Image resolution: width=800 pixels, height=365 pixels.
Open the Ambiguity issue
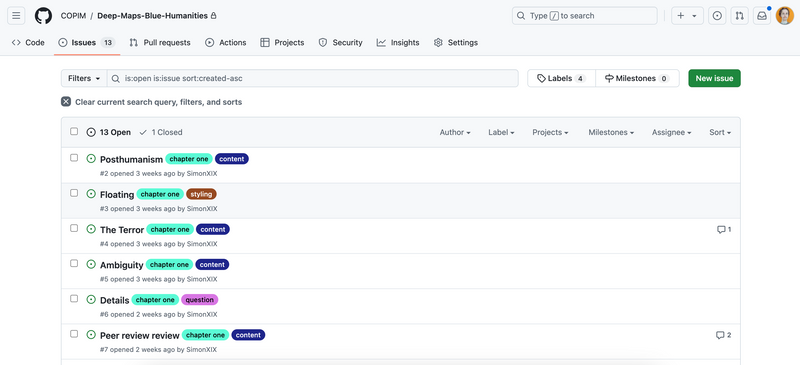click(121, 265)
